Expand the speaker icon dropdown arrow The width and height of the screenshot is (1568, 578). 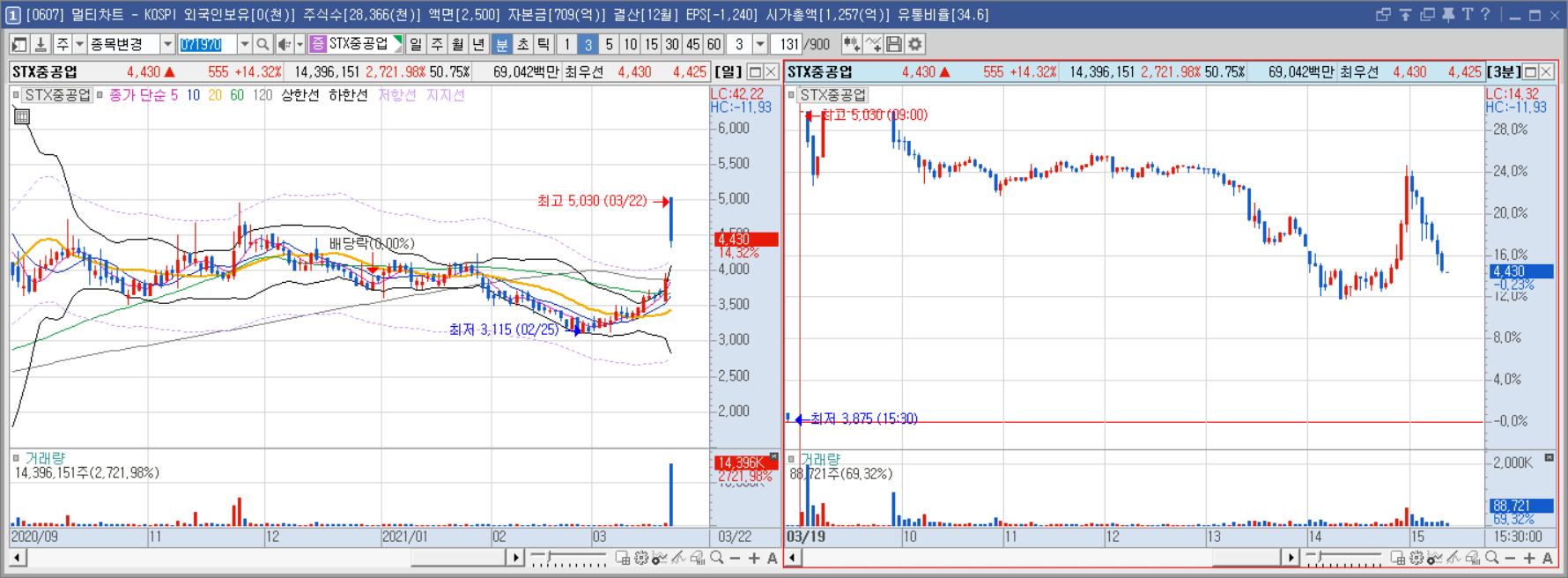tap(300, 44)
